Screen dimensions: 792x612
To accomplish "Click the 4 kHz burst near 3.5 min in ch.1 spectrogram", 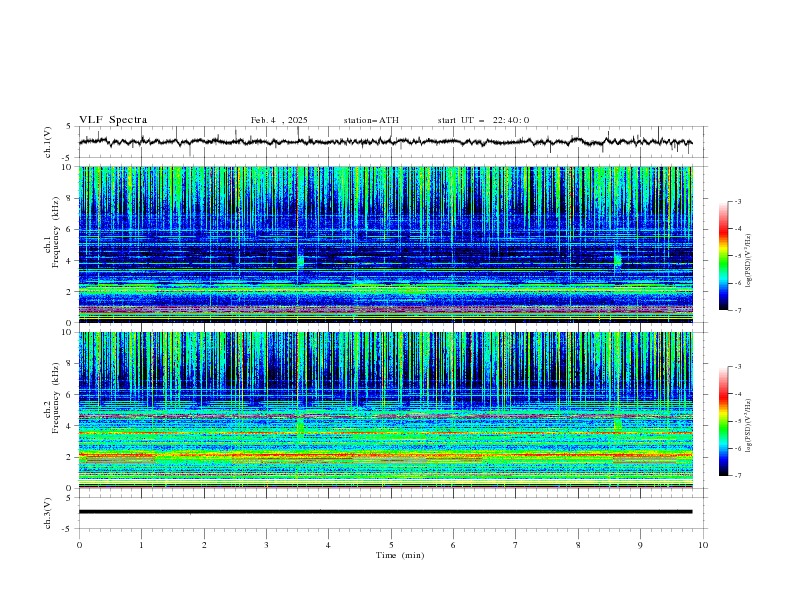I will [x=301, y=261].
